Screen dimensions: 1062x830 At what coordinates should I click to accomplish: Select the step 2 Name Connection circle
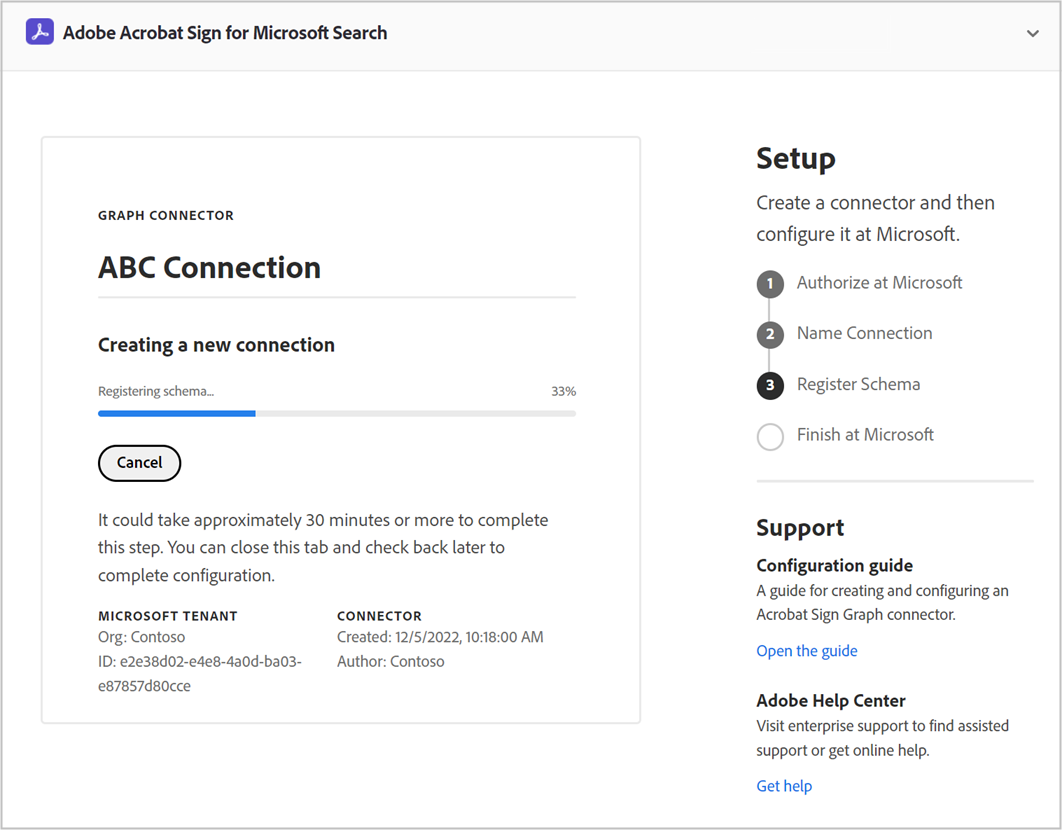(x=770, y=334)
